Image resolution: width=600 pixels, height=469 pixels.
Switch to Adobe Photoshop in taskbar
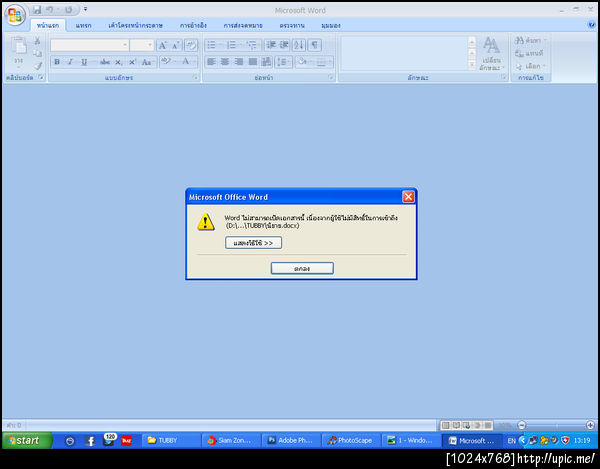click(x=290, y=440)
